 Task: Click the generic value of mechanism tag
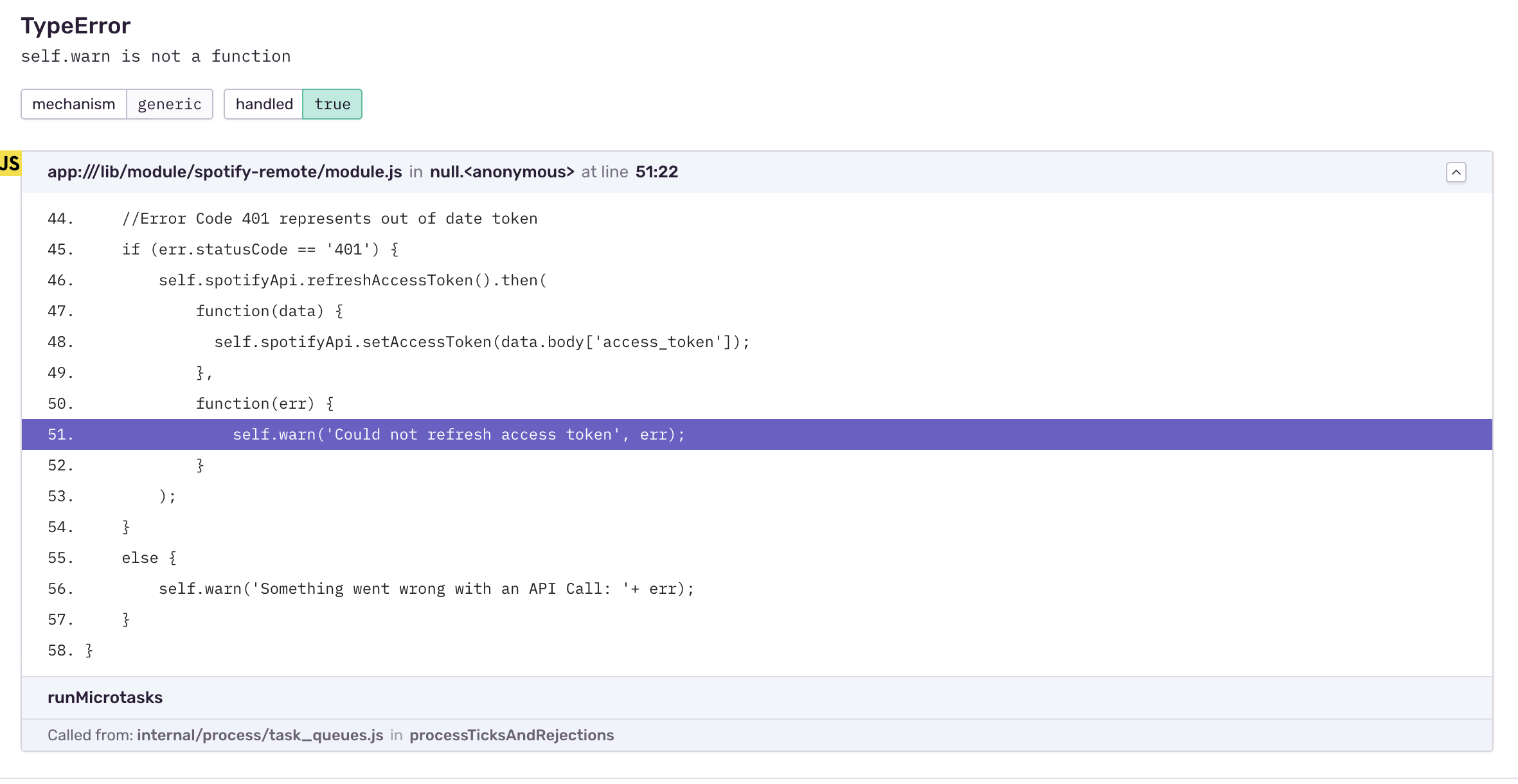(169, 103)
